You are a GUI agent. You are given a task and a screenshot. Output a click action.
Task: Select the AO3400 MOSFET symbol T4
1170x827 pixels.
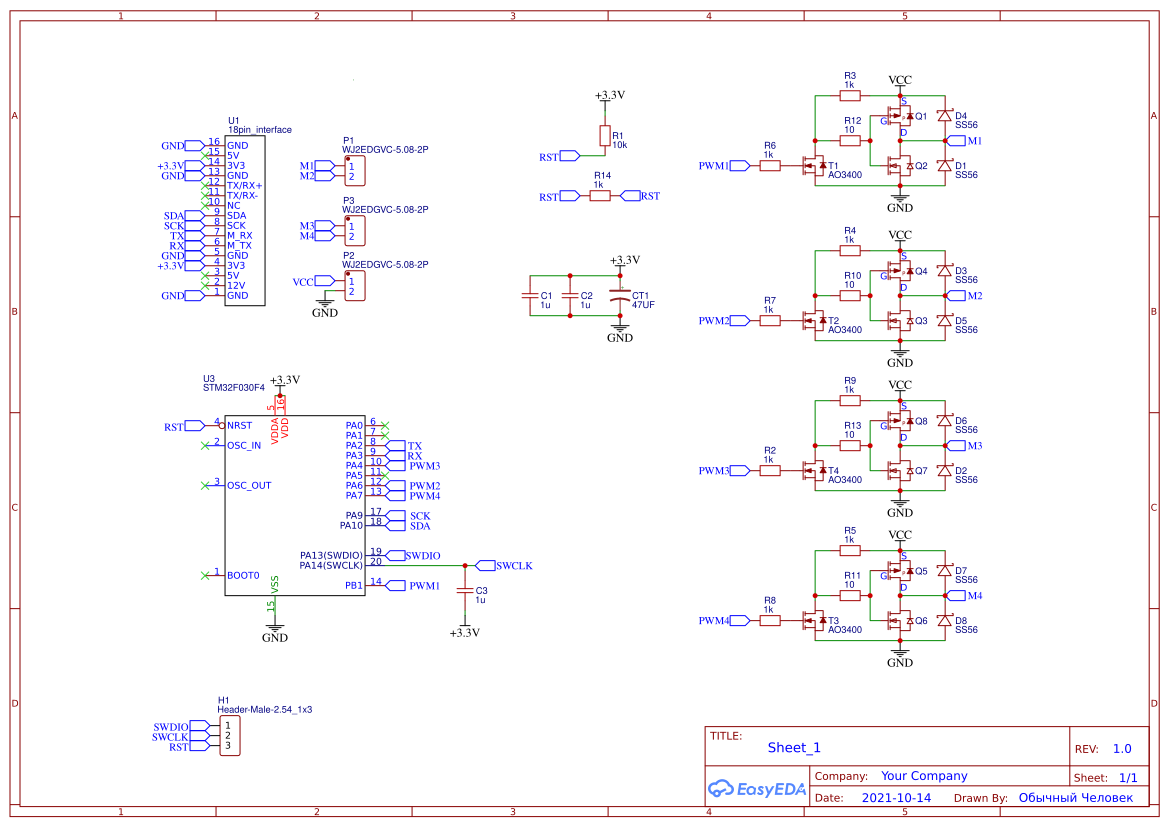coord(814,468)
